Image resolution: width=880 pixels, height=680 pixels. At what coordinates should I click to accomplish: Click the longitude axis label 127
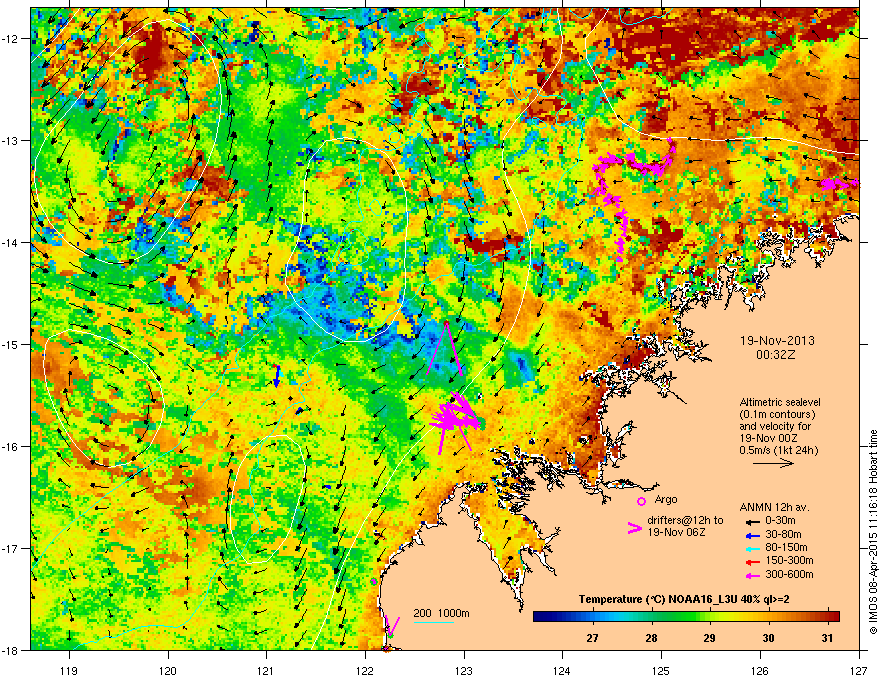(x=859, y=670)
